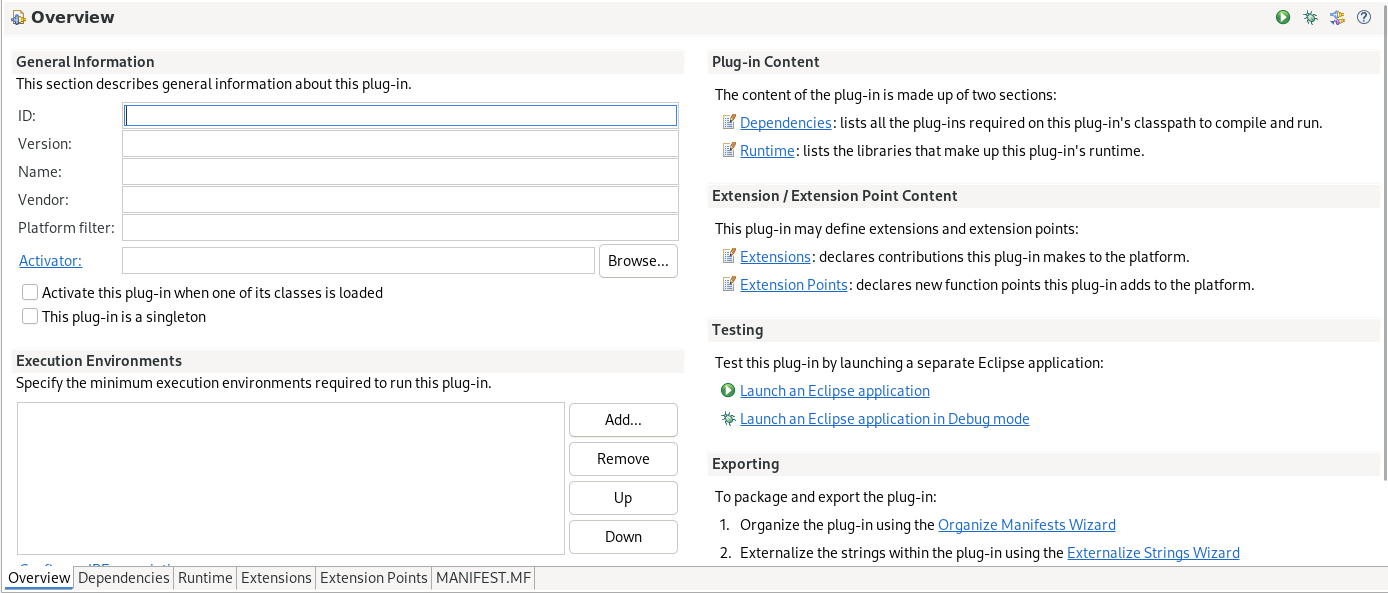
Task: Open the MANIFEST.MF tab
Action: point(484,578)
